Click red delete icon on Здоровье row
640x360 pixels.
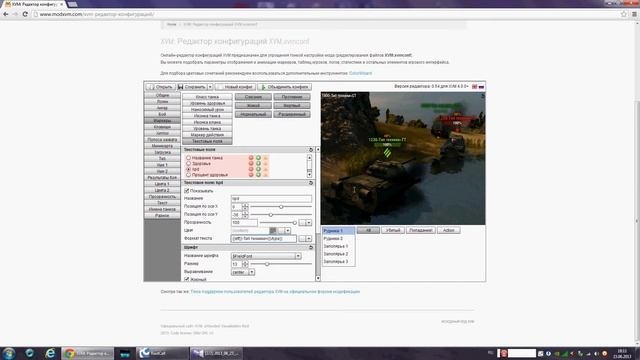pos(251,163)
